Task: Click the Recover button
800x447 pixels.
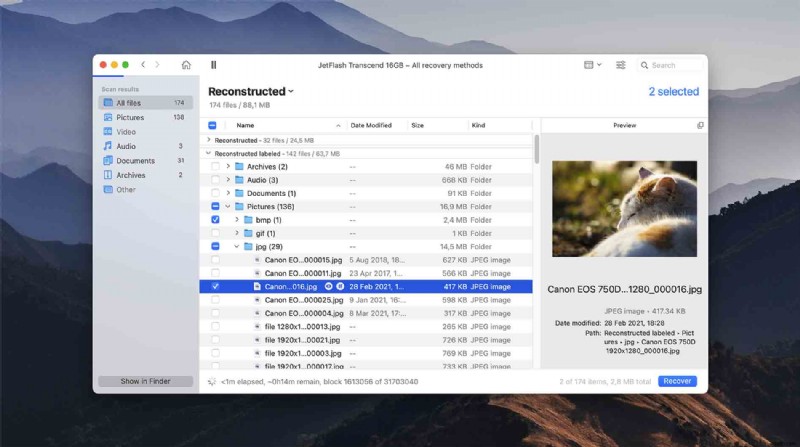Action: pyautogui.click(x=677, y=381)
